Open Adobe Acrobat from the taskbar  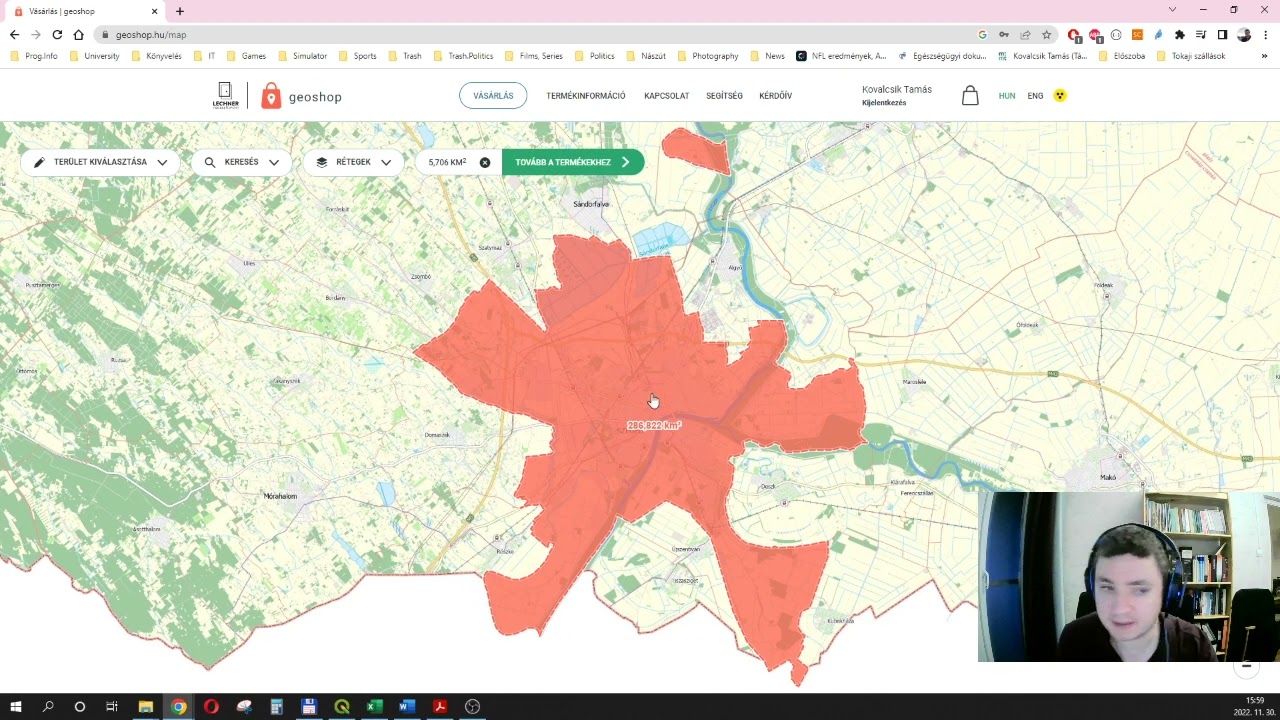pyautogui.click(x=440, y=707)
